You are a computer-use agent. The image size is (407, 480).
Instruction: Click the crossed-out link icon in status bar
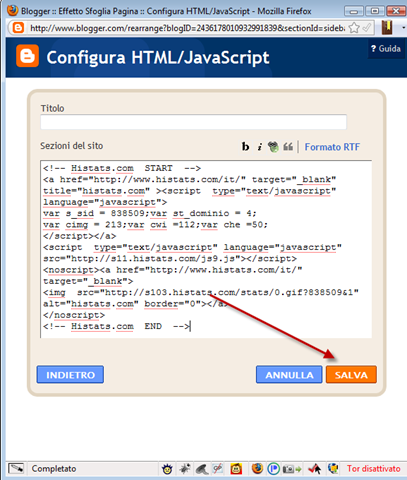point(218,468)
